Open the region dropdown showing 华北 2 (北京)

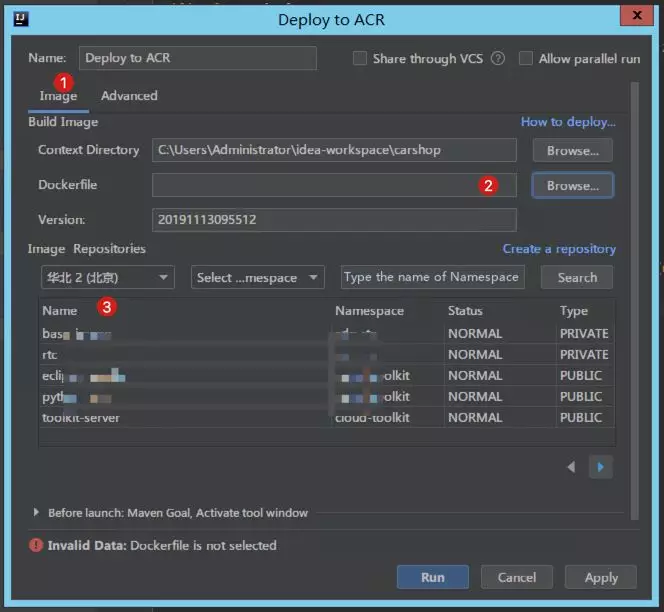click(x=108, y=277)
